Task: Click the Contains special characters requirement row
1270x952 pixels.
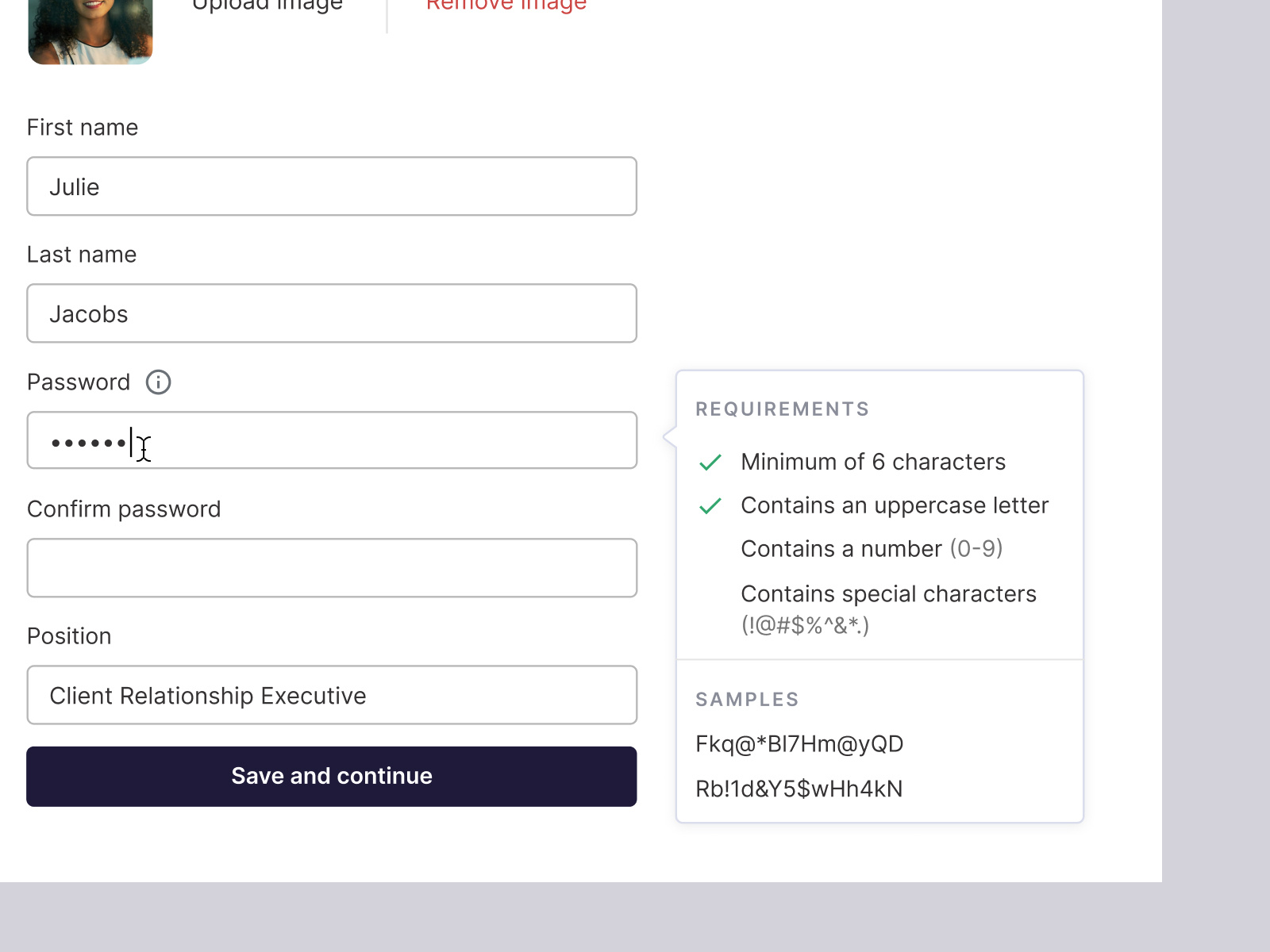Action: [888, 608]
